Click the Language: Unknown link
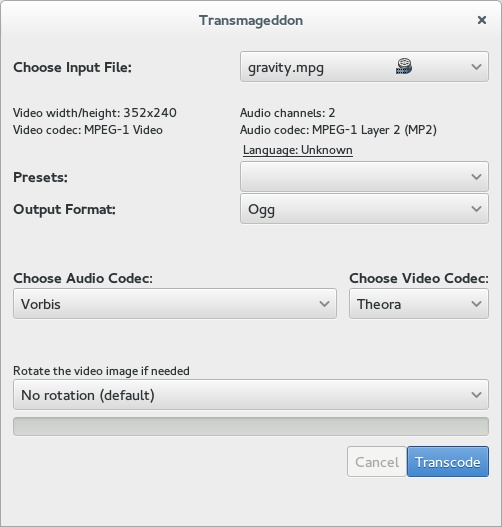This screenshot has width=502, height=527. (x=298, y=150)
